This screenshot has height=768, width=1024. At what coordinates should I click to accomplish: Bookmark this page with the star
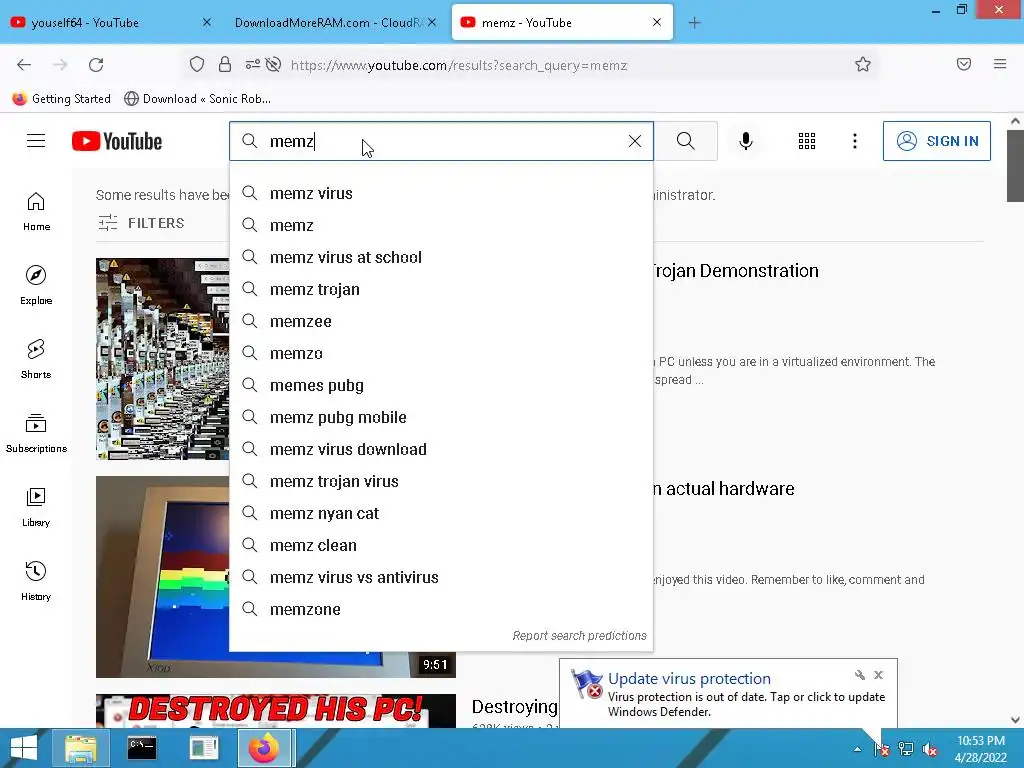point(863,65)
